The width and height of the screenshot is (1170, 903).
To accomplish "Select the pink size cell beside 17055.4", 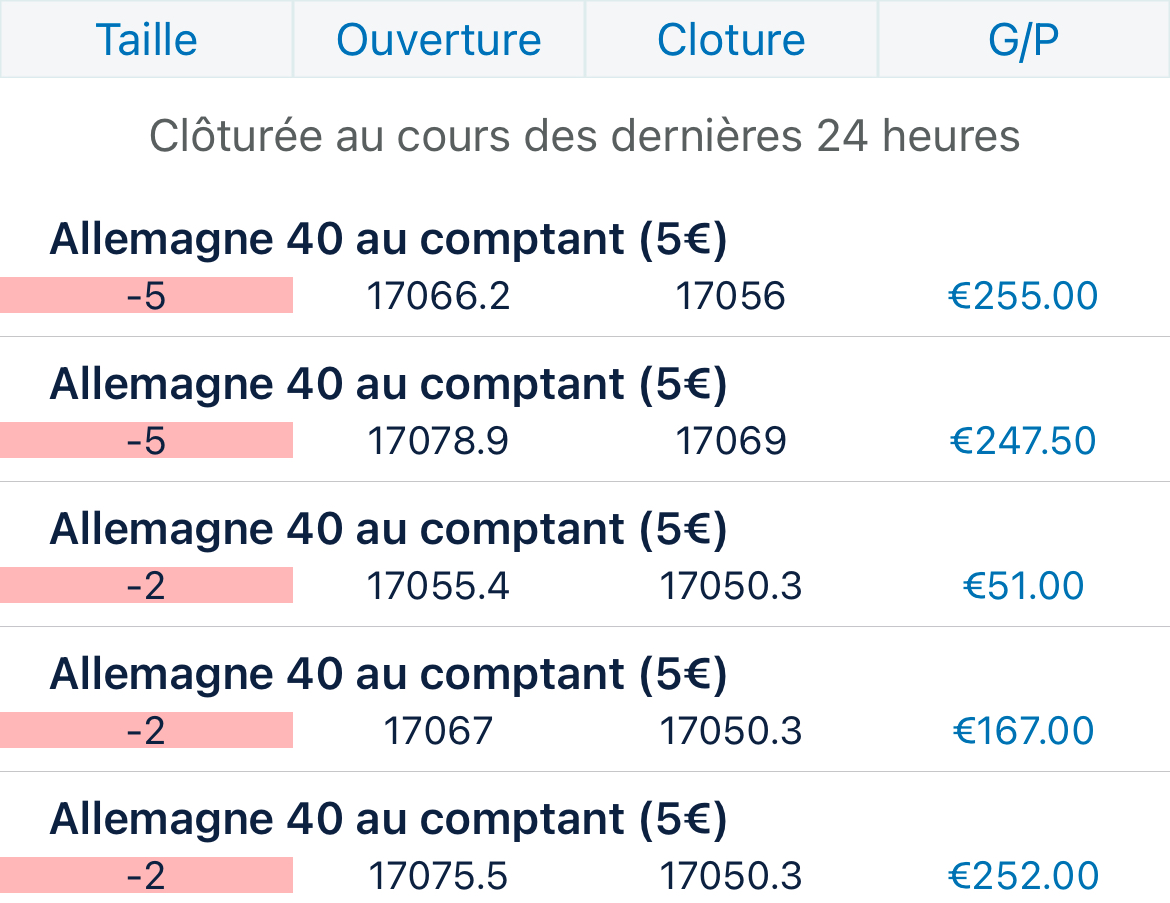I will (146, 586).
